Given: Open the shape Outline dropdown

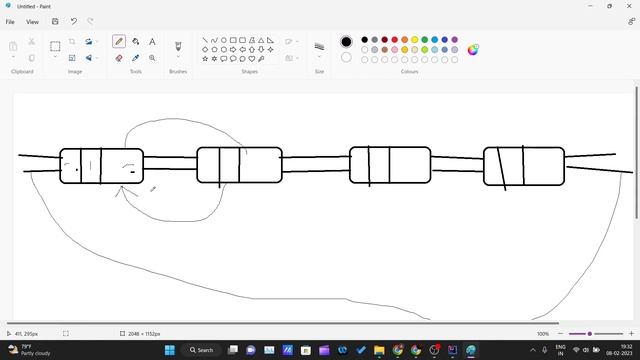Looking at the screenshot, I should click(x=297, y=41).
